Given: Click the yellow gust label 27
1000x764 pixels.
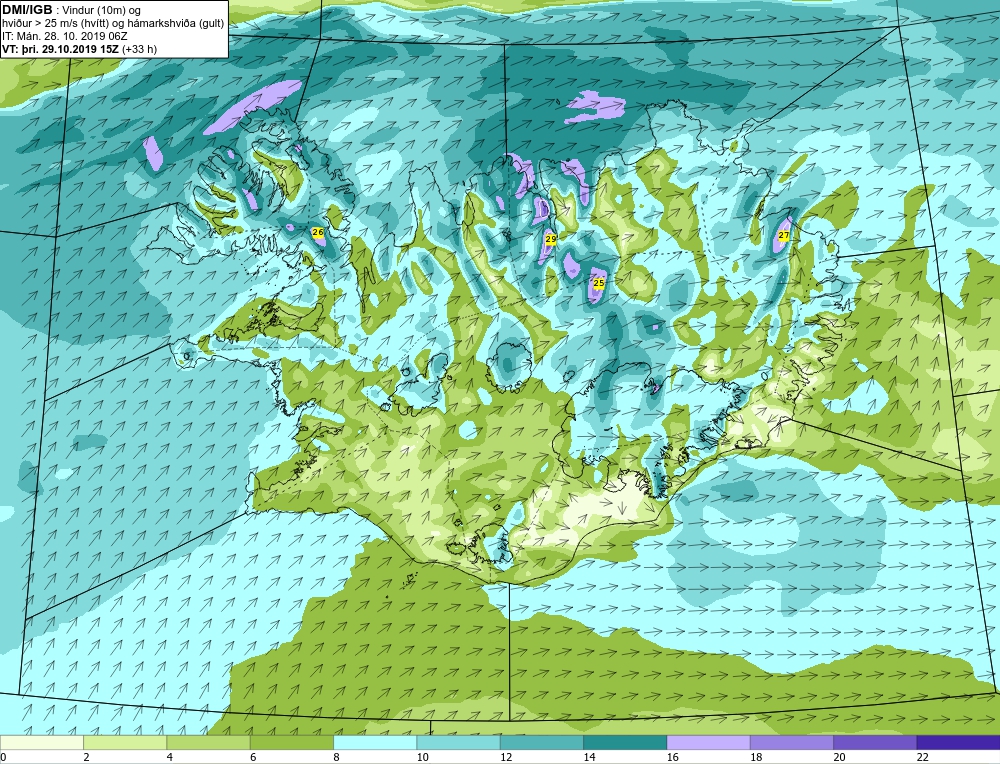Looking at the screenshot, I should [784, 235].
